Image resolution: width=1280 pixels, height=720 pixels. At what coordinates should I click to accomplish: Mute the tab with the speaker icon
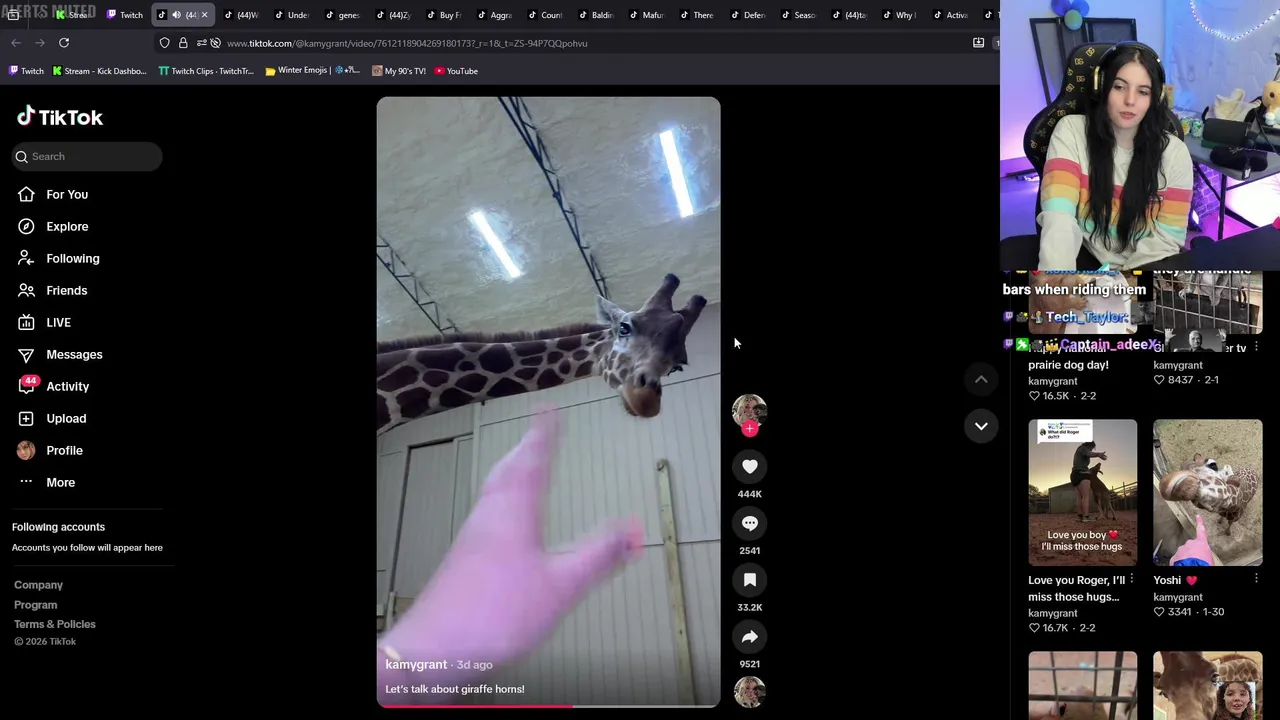click(176, 15)
